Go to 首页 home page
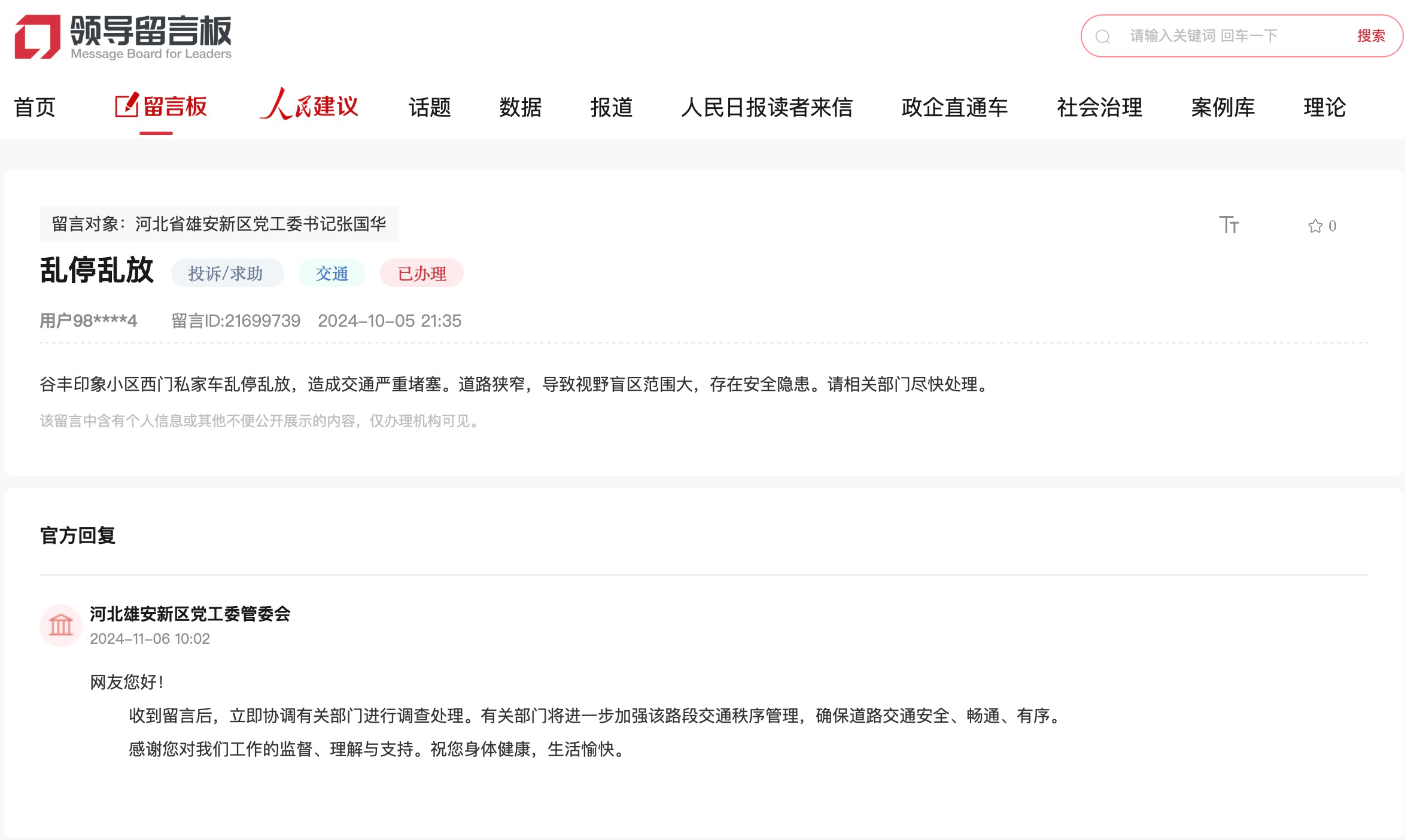Viewport: 1405px width, 840px height. pyautogui.click(x=35, y=108)
